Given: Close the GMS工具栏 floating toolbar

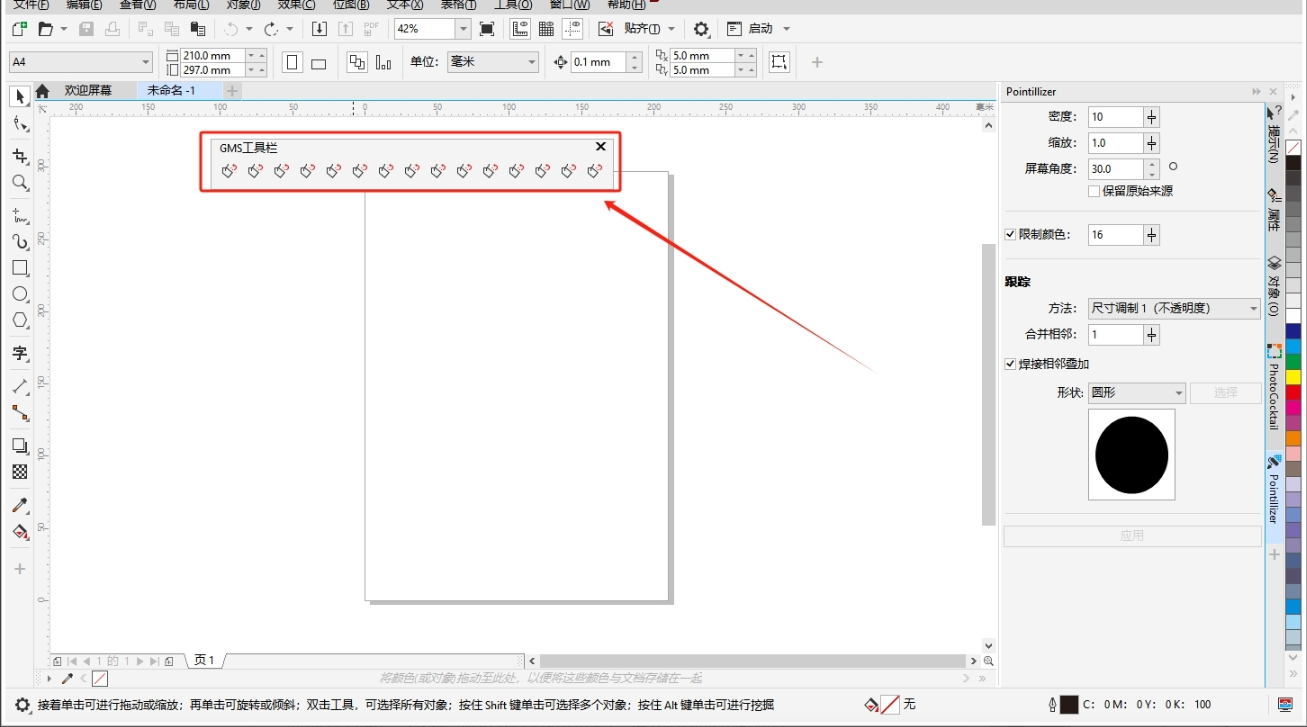Looking at the screenshot, I should click(x=601, y=146).
